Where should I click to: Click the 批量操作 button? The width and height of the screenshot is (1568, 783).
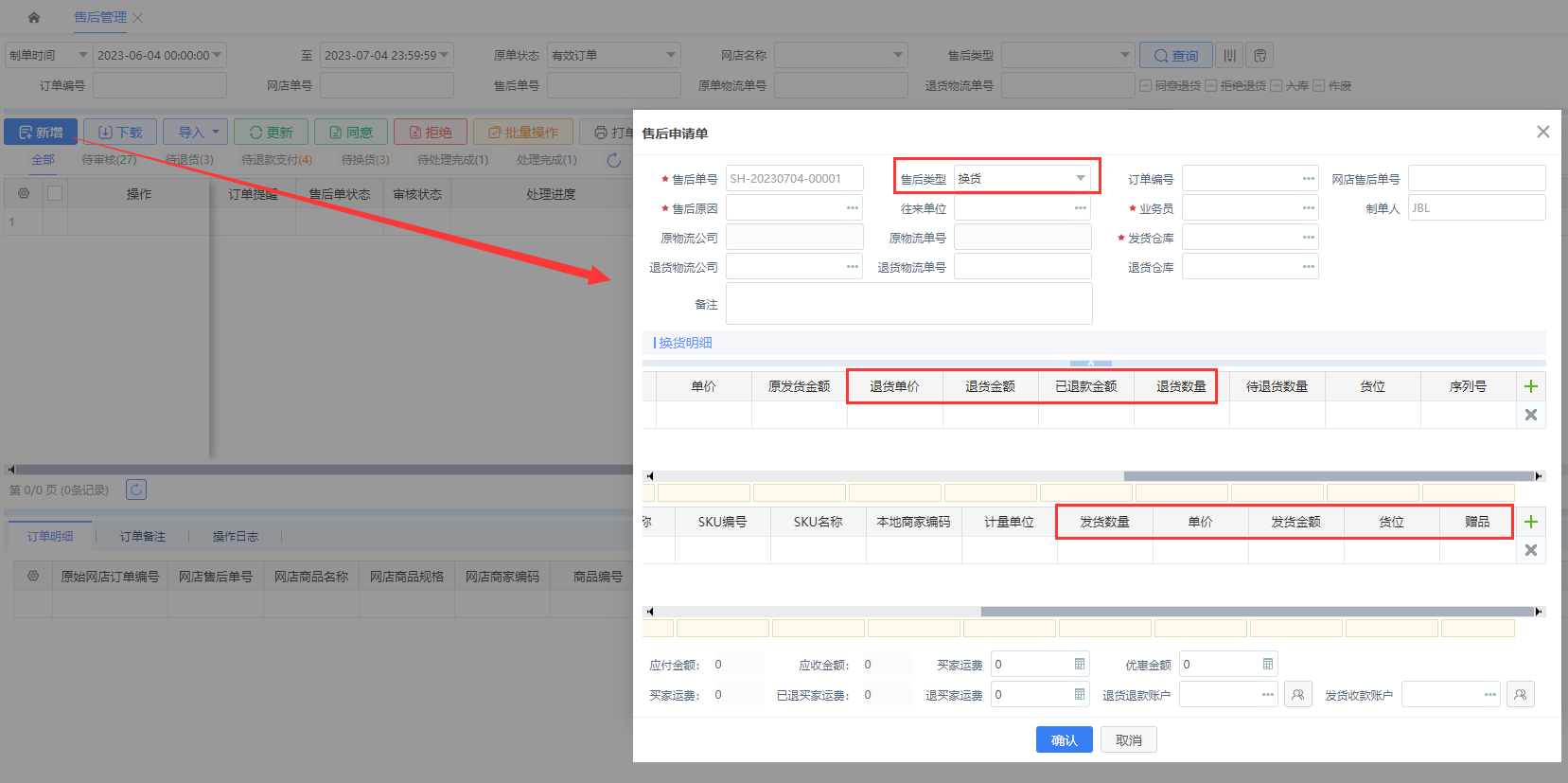[x=523, y=132]
